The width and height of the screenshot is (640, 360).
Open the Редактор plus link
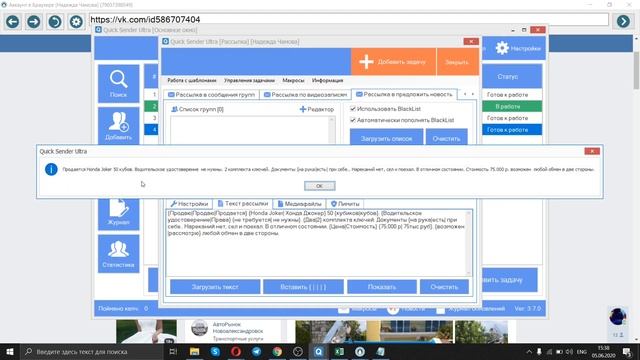(x=317, y=109)
